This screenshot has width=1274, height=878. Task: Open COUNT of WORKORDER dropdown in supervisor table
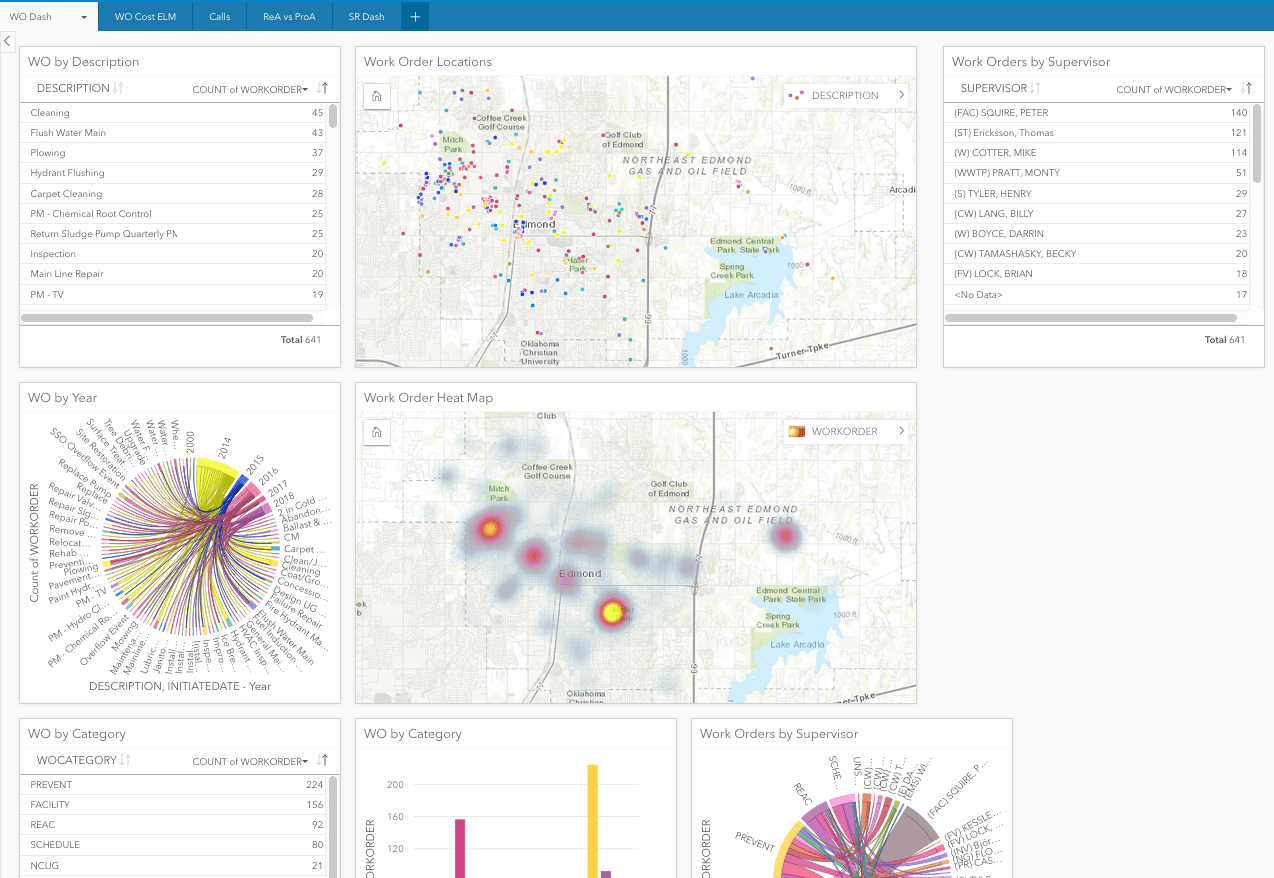click(x=1174, y=90)
